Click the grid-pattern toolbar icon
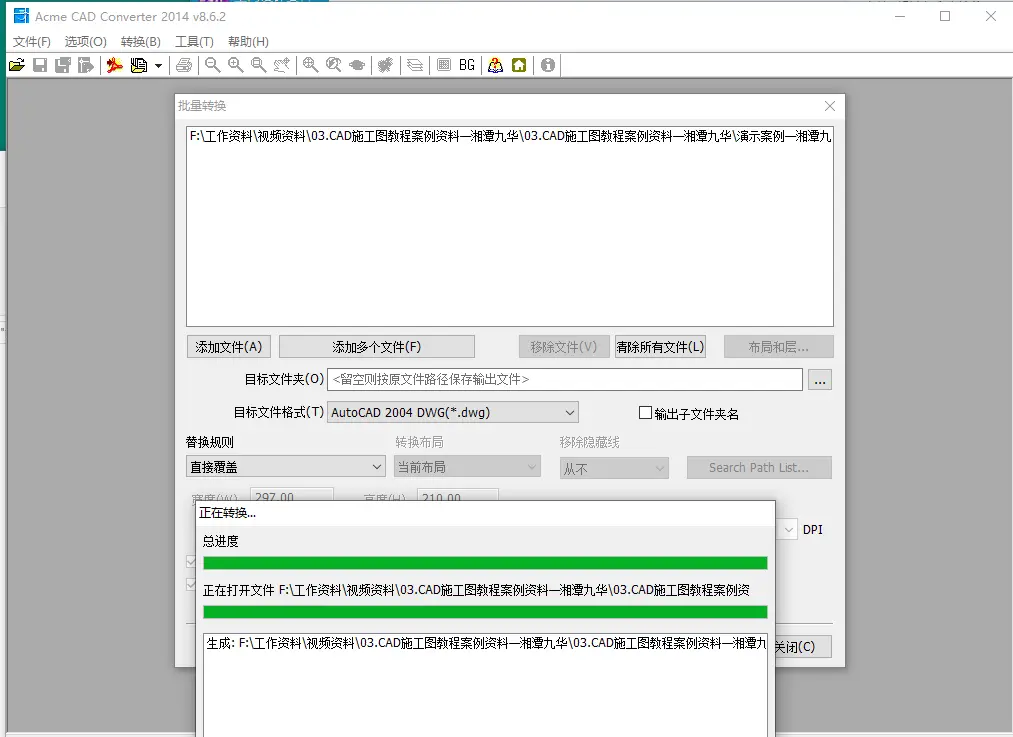Image resolution: width=1013 pixels, height=737 pixels. click(444, 65)
